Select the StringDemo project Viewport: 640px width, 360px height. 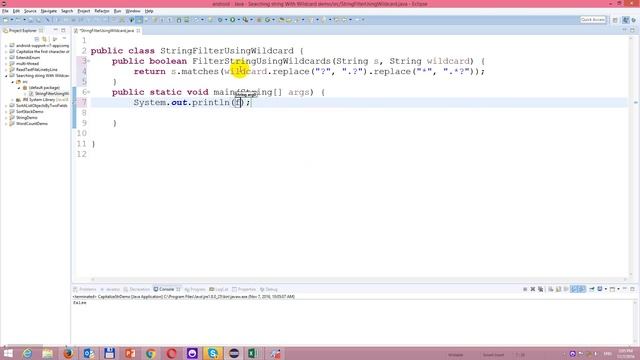(x=27, y=118)
